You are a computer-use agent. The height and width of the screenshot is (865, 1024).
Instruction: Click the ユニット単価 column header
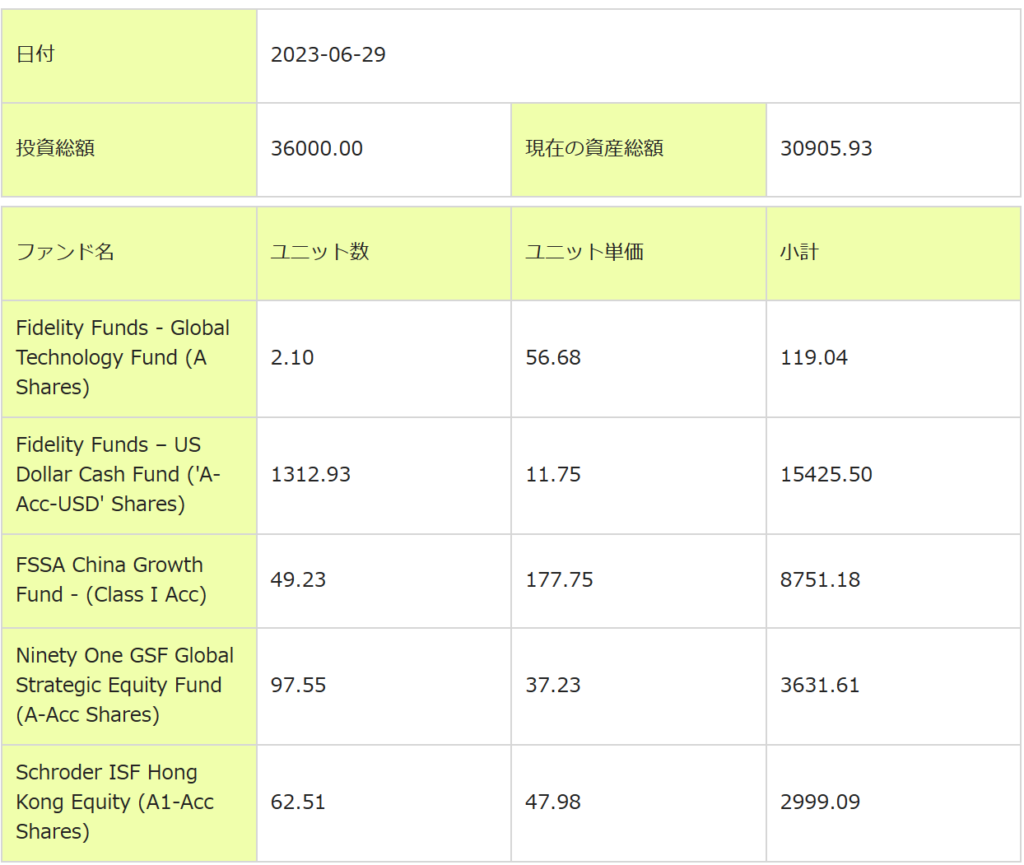pos(584,252)
